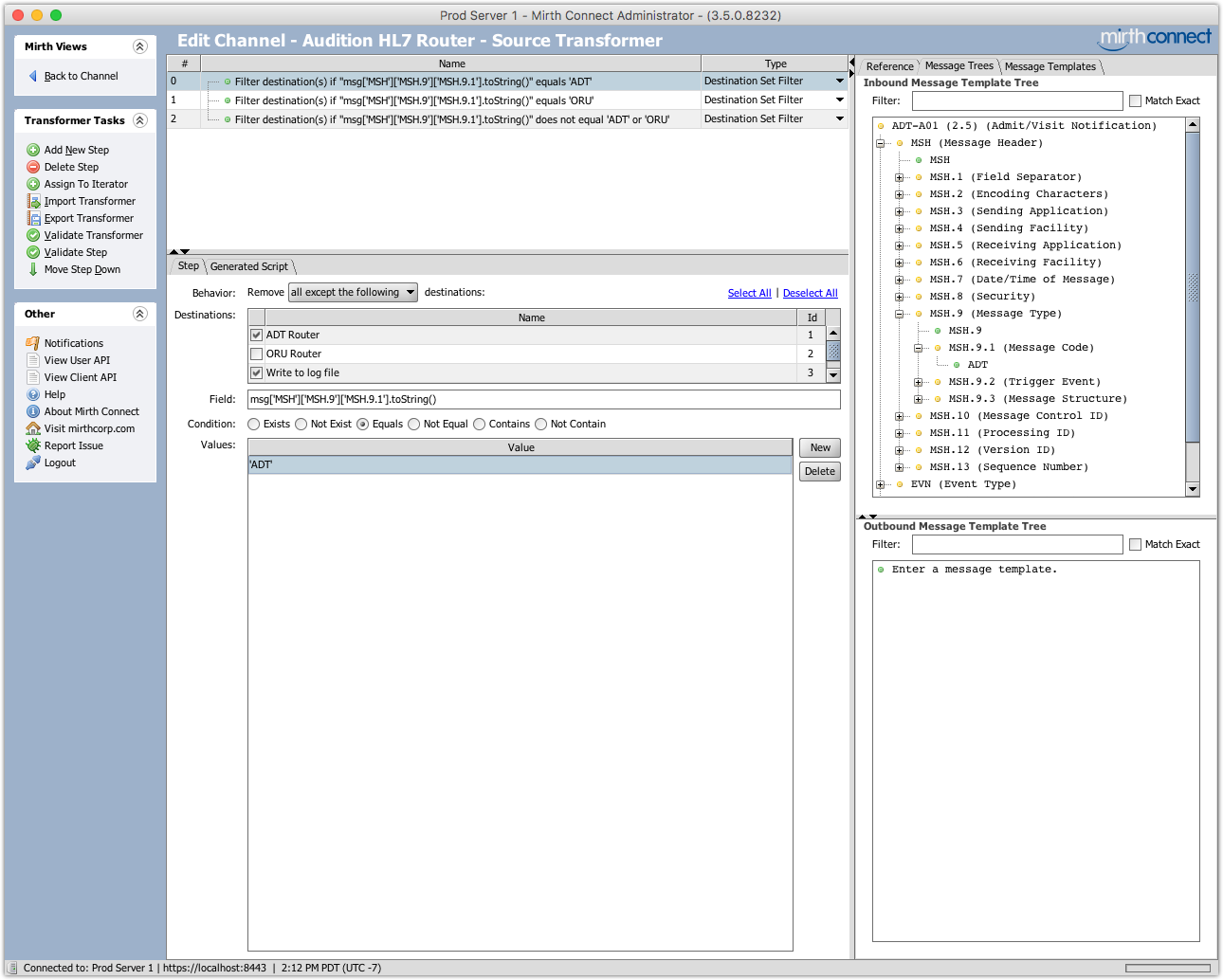Switch to the Generated Script tab
Image resolution: width=1223 pixels, height=980 pixels.
249,266
